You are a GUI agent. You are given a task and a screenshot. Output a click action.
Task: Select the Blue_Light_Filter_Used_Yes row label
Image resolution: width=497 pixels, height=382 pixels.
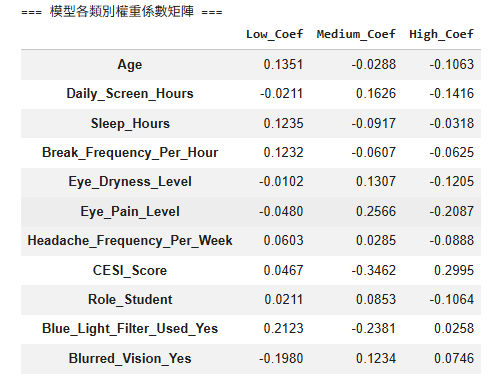[130, 329]
